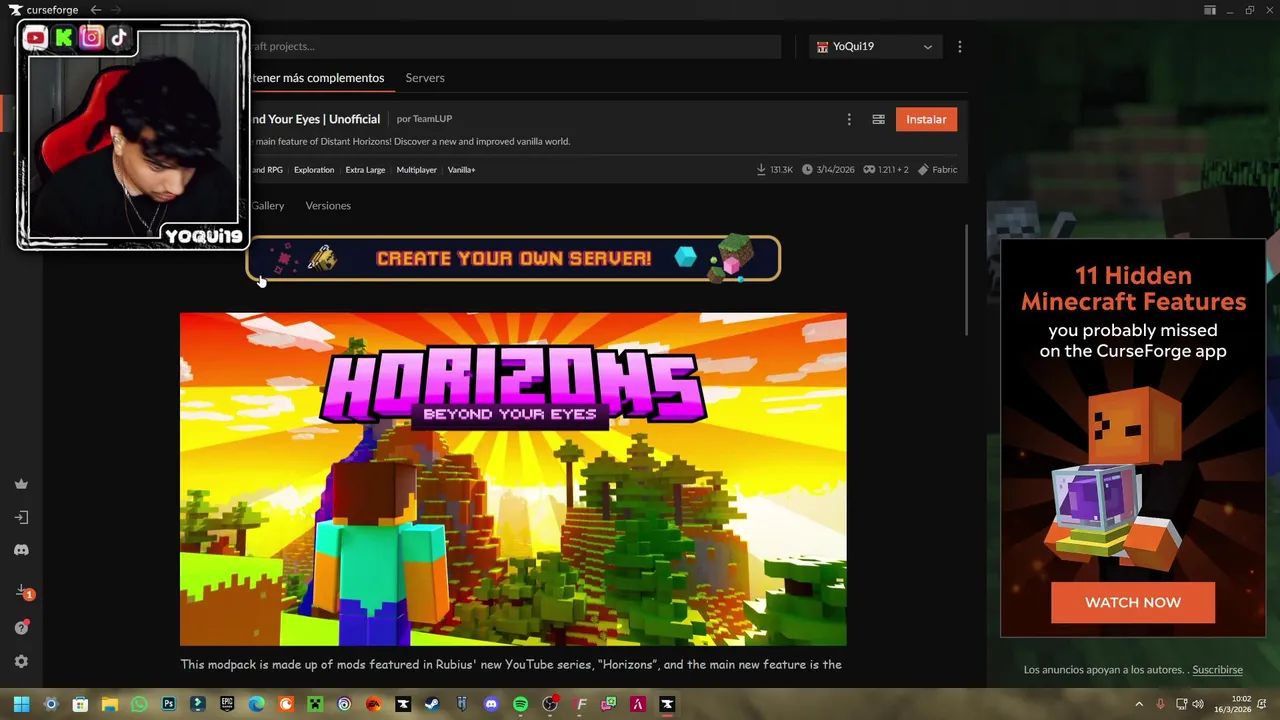
Task: Open Photoshop from the taskbar
Action: pyautogui.click(x=168, y=704)
